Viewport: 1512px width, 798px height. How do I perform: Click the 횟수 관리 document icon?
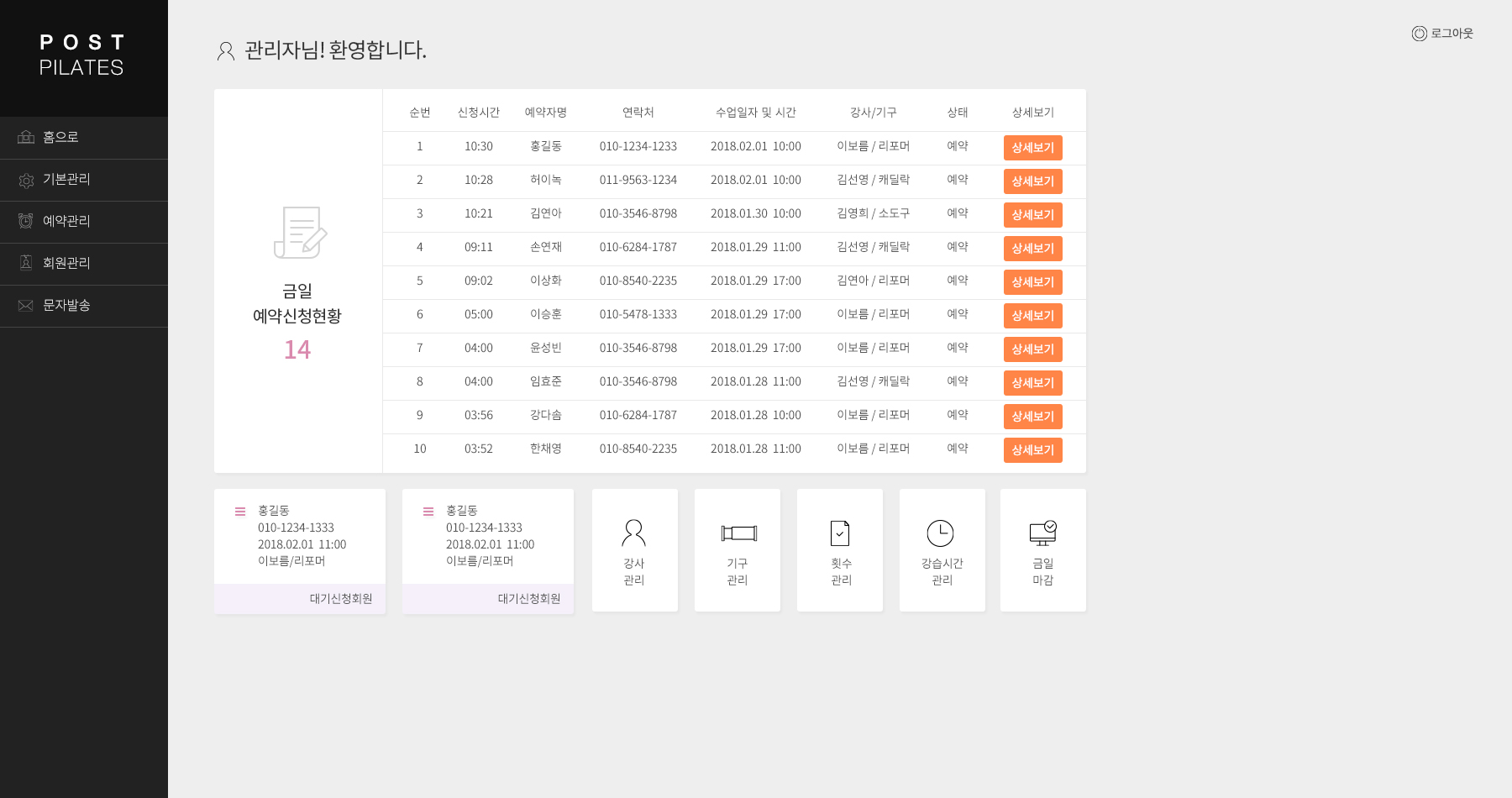coord(840,533)
